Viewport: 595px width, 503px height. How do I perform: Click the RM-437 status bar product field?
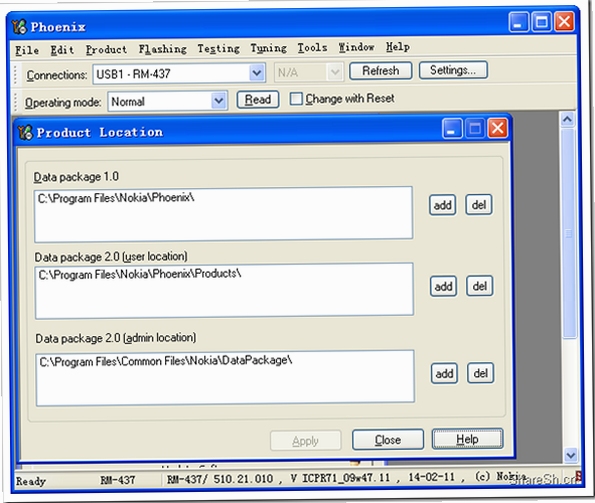tap(118, 480)
